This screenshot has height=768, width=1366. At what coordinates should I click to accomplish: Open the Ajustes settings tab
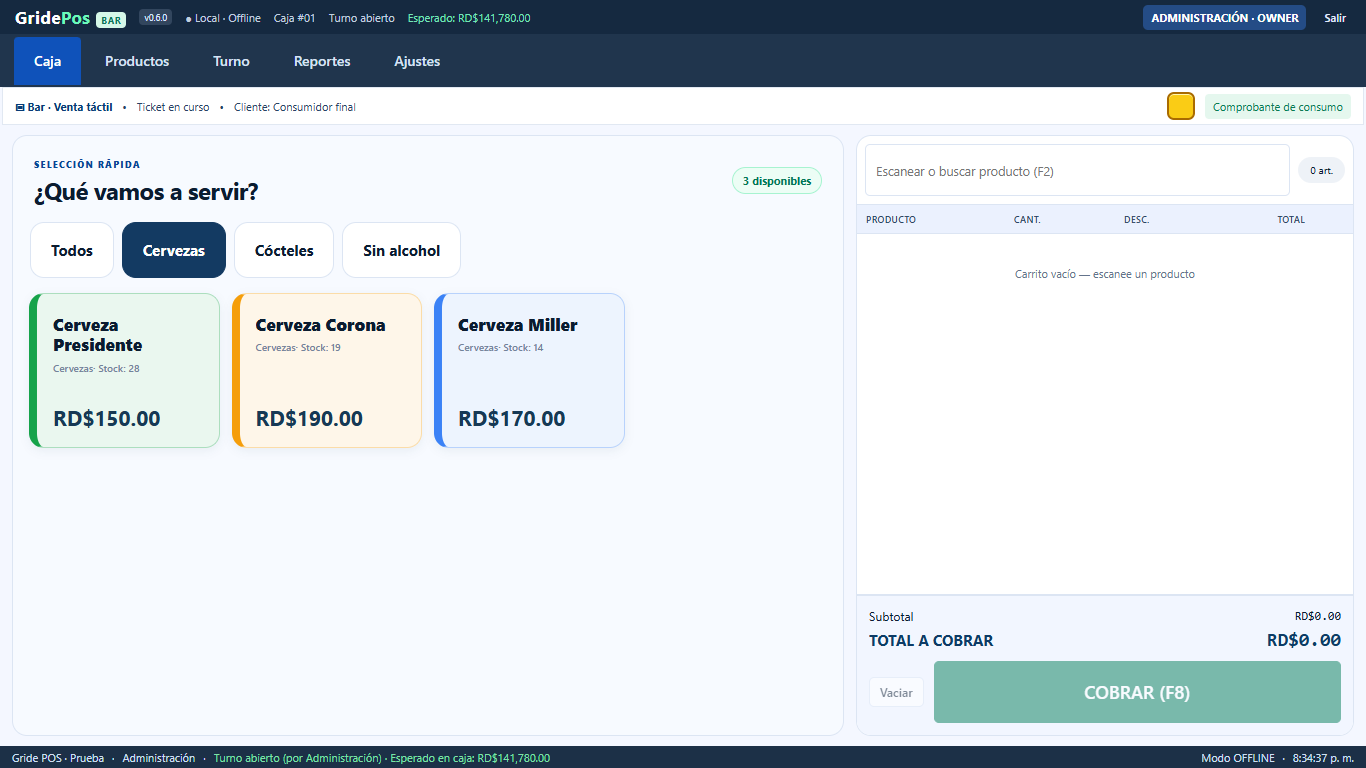(417, 61)
